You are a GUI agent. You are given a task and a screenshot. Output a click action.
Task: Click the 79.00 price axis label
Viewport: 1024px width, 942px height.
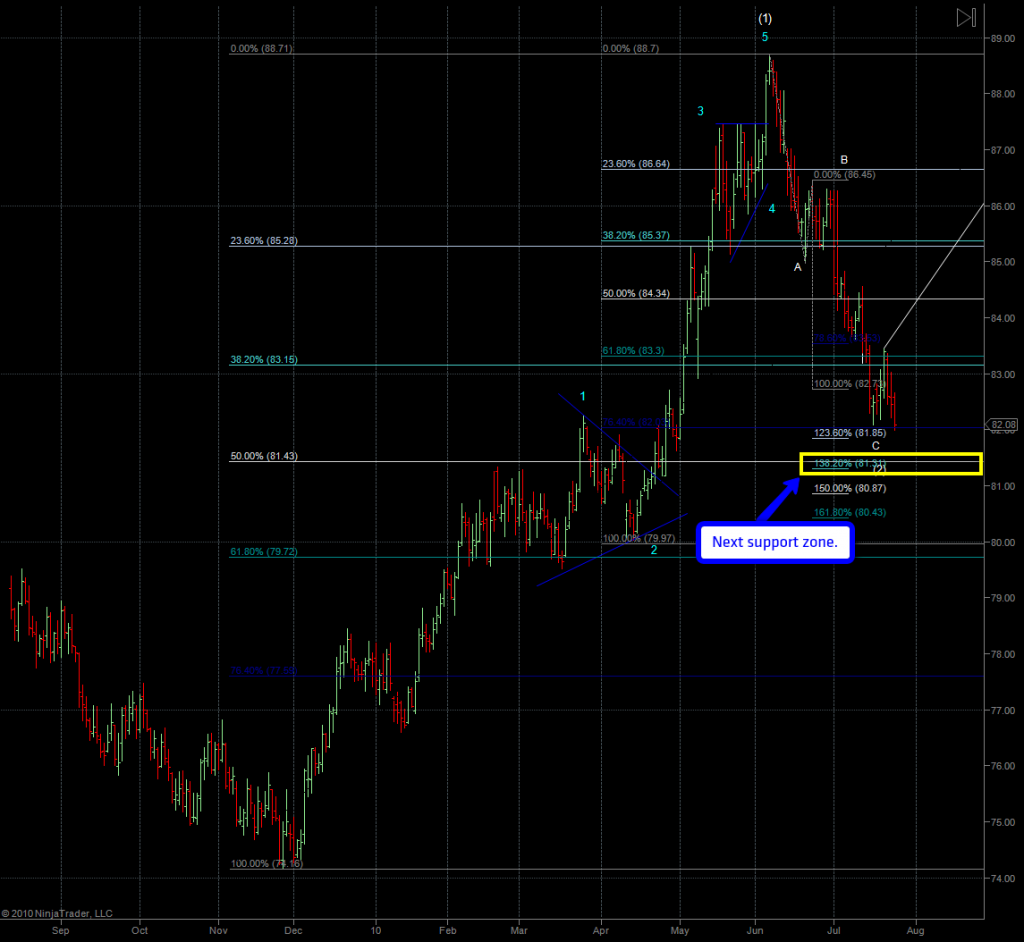click(1003, 598)
